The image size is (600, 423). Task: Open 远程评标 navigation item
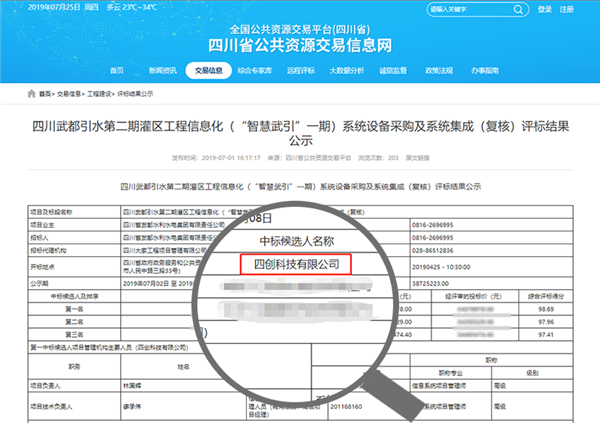point(301,70)
